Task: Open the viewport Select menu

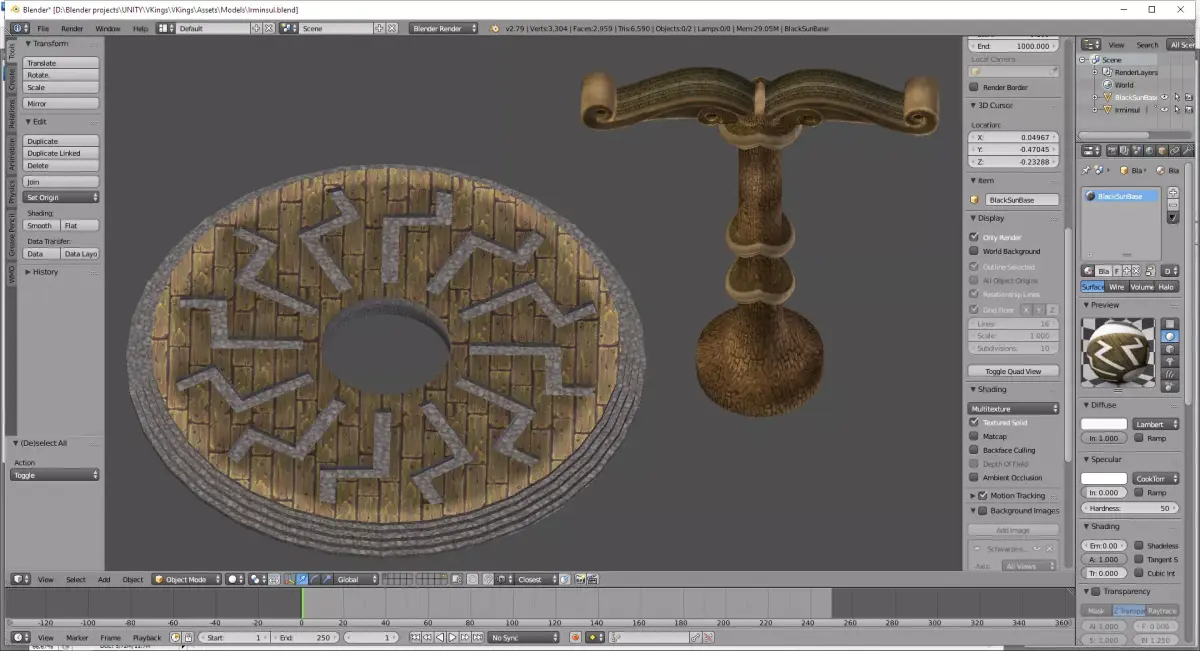Action: point(76,579)
